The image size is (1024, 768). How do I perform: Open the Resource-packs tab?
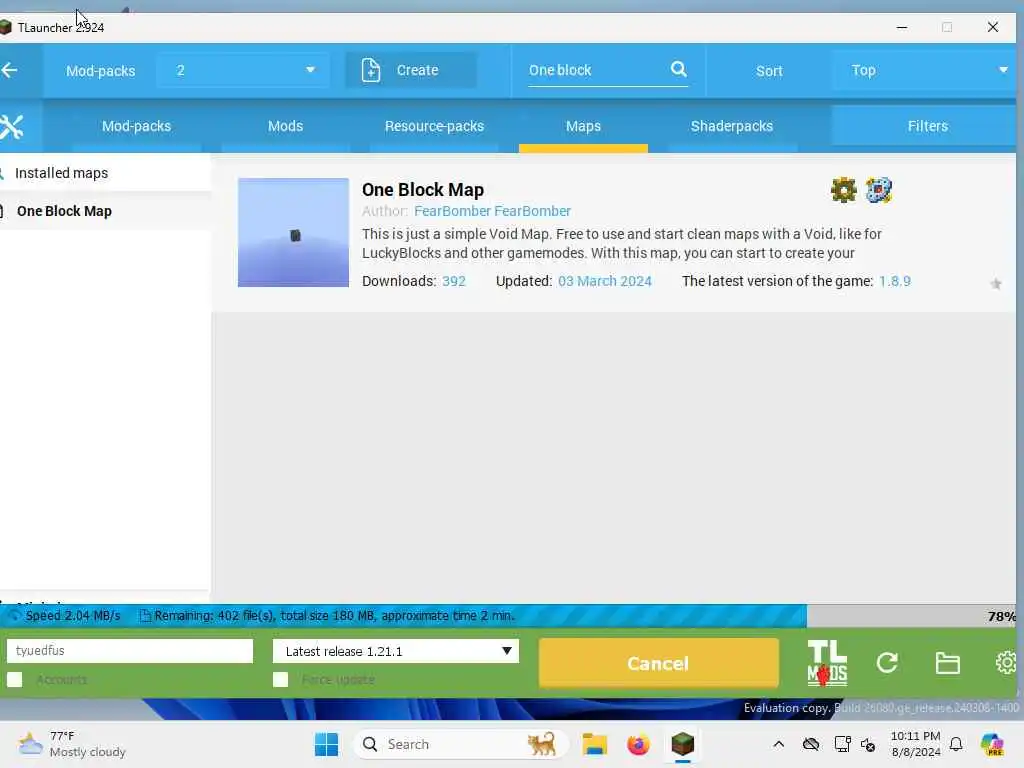coord(434,126)
